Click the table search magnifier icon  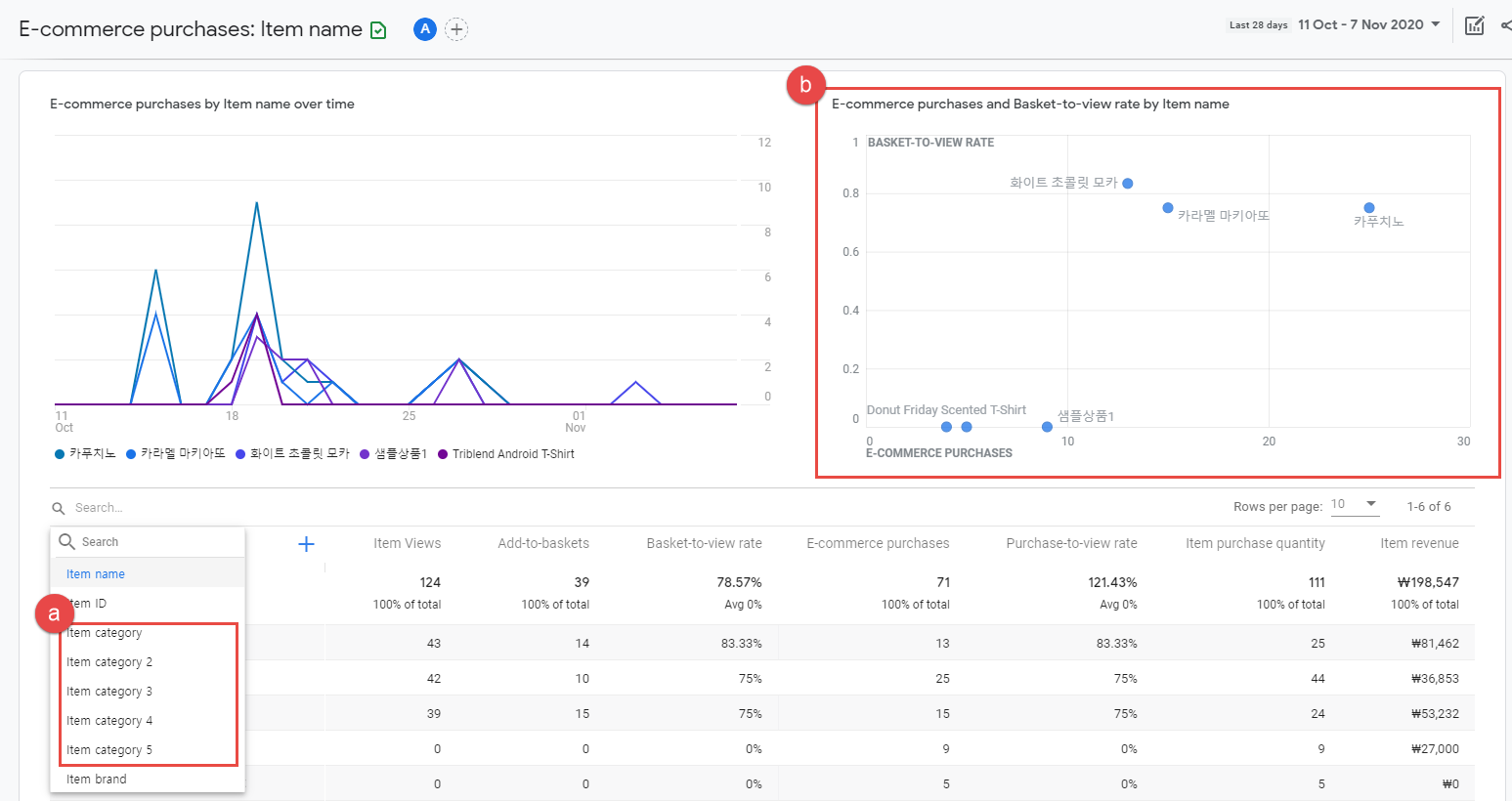click(59, 508)
